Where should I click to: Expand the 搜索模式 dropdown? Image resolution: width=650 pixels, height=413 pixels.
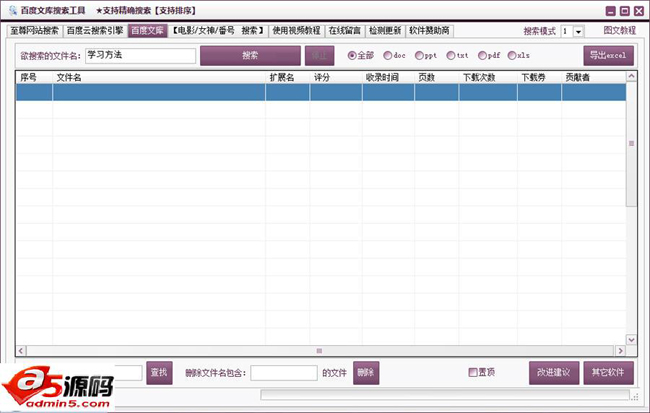(x=578, y=32)
